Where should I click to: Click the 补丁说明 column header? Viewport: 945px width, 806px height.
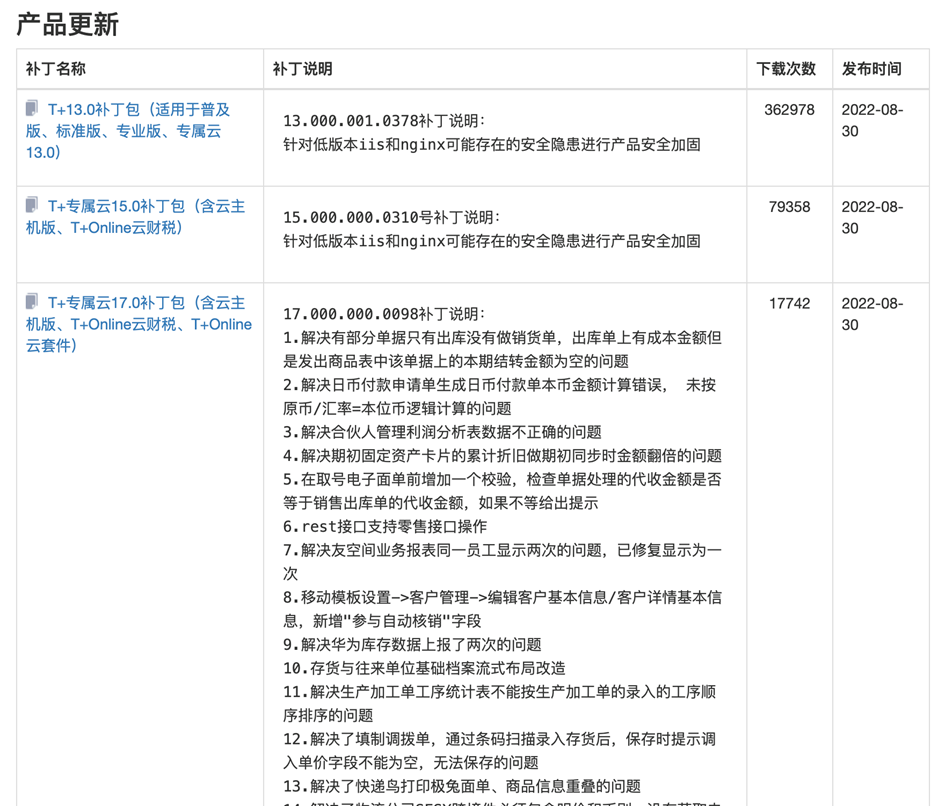click(303, 69)
